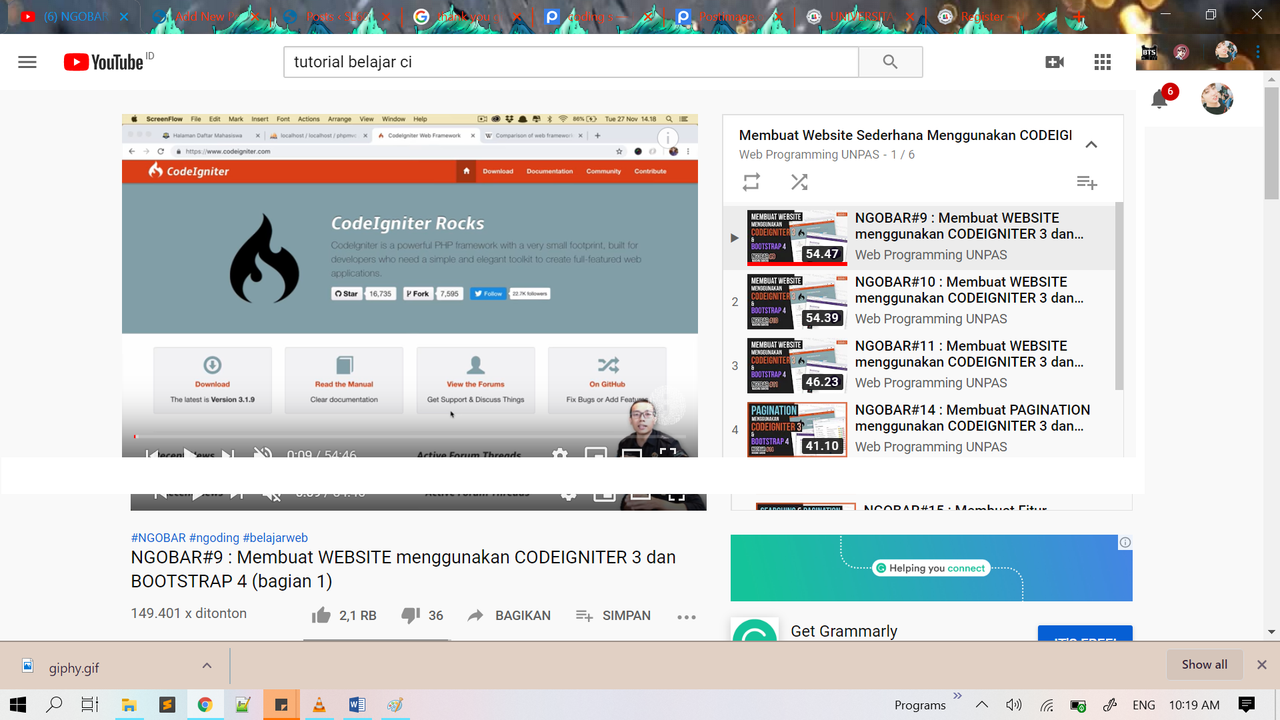This screenshot has width=1280, height=720.
Task: Open Windows Task View
Action: click(89, 705)
